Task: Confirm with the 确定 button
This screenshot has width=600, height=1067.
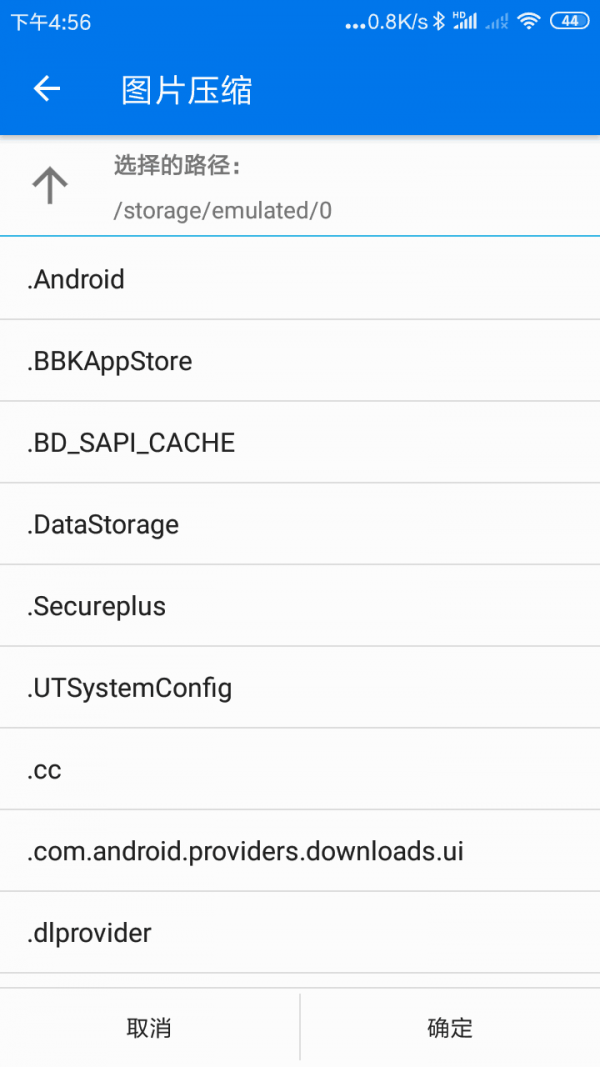Action: click(x=450, y=1027)
